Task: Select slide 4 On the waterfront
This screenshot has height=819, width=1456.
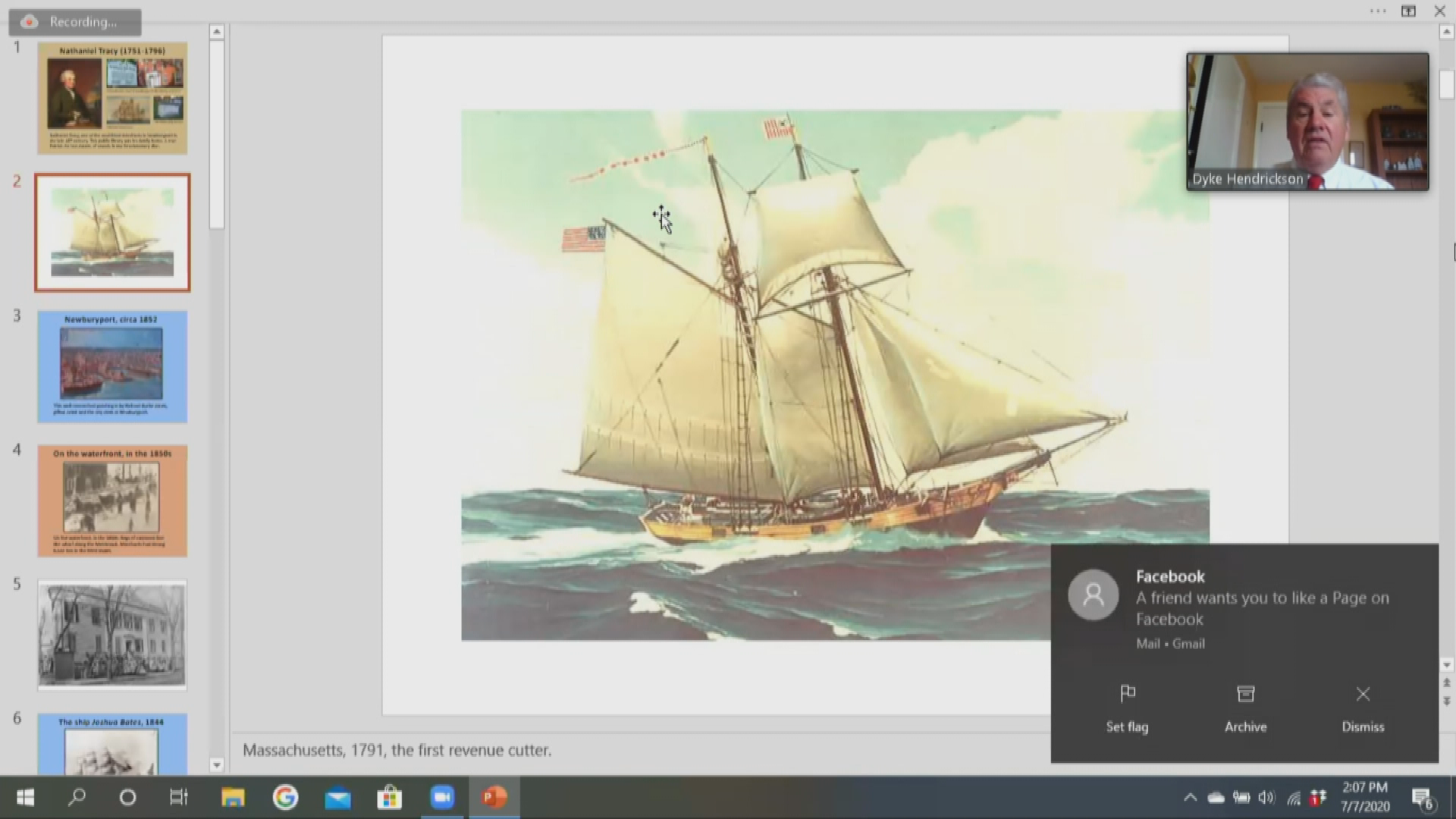Action: (x=112, y=500)
